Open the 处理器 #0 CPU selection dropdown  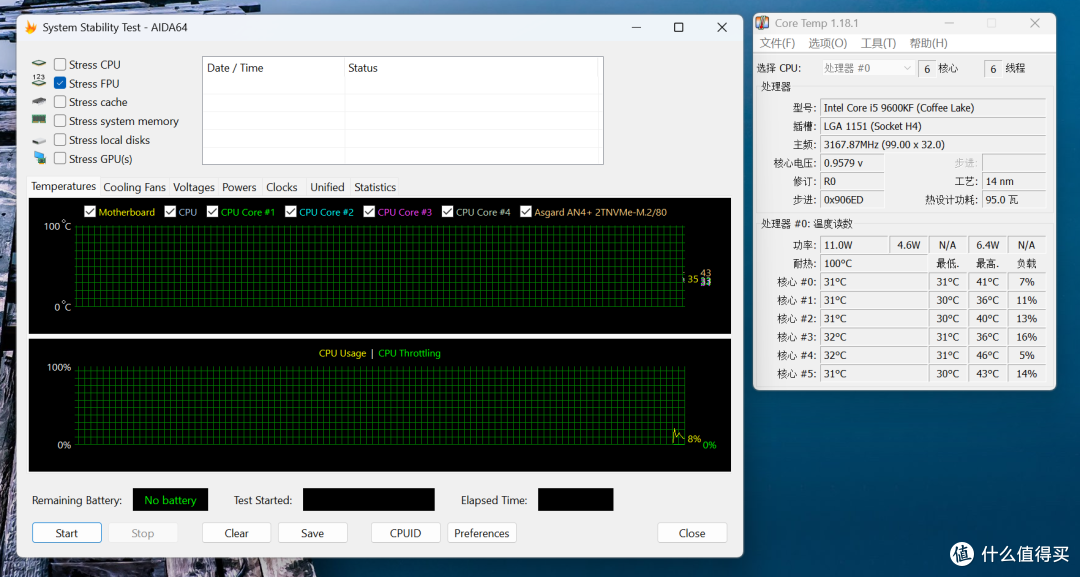click(868, 68)
